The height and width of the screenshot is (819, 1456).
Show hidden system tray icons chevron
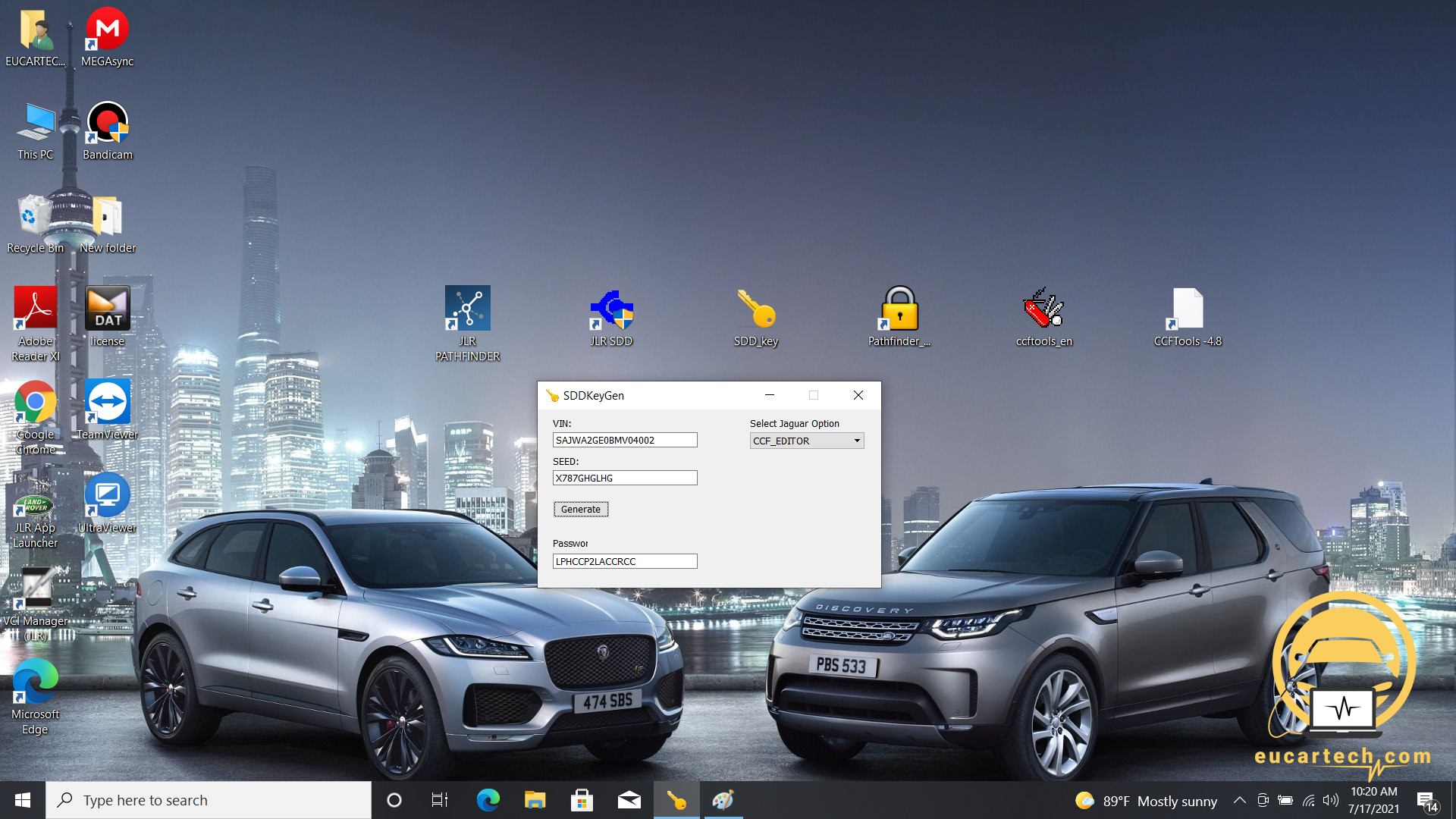tap(1239, 800)
